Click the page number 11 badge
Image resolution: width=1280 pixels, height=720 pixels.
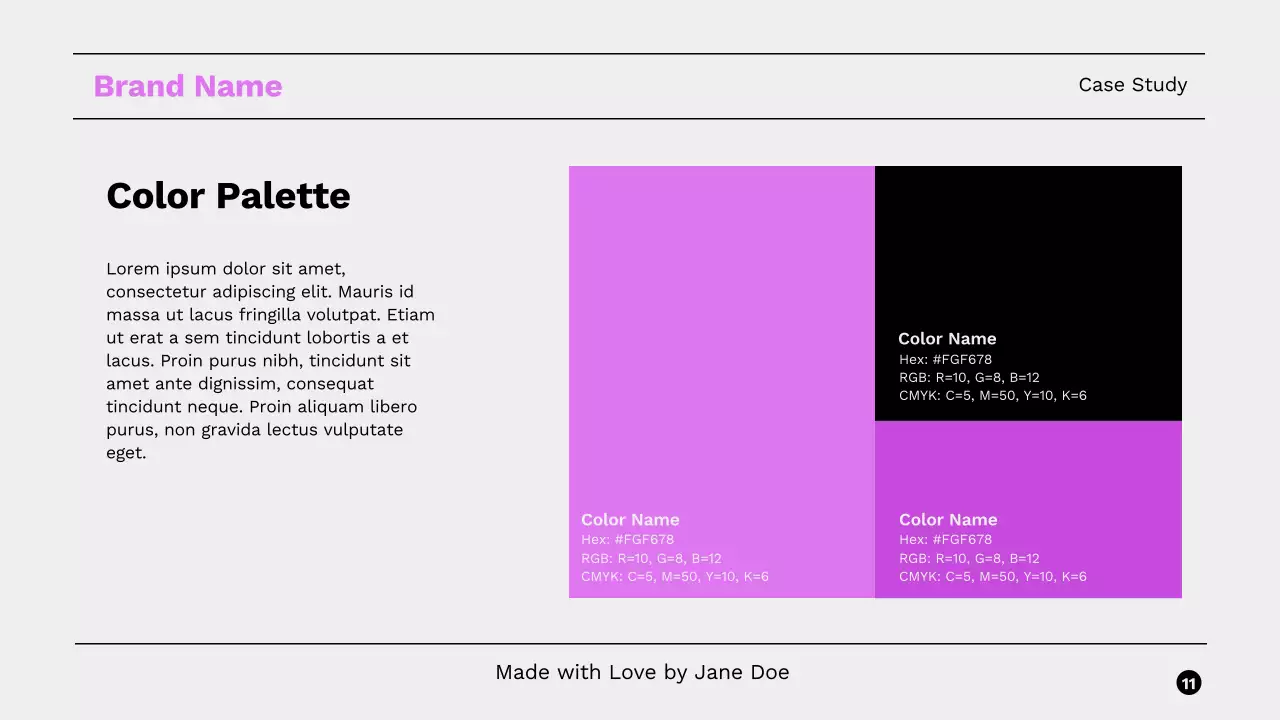1188,682
